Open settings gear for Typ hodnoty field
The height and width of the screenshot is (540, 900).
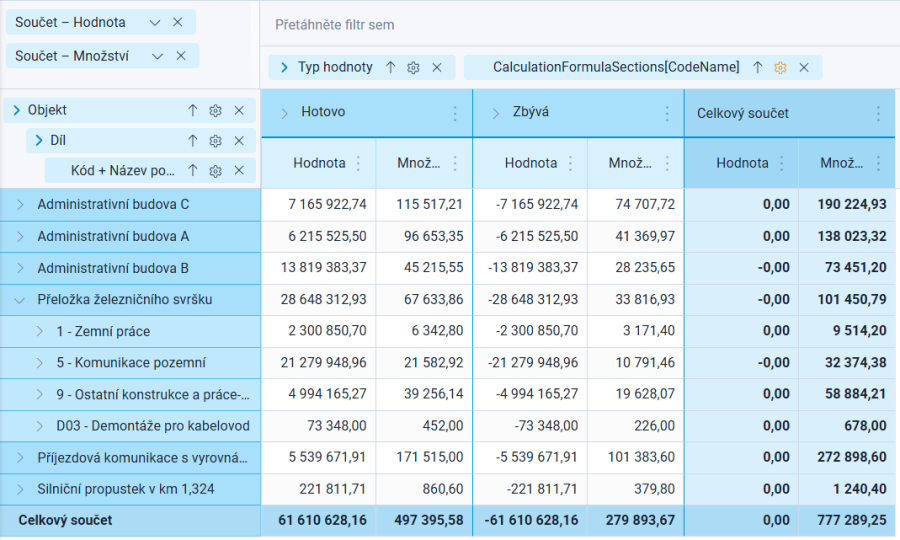pyautogui.click(x=413, y=68)
